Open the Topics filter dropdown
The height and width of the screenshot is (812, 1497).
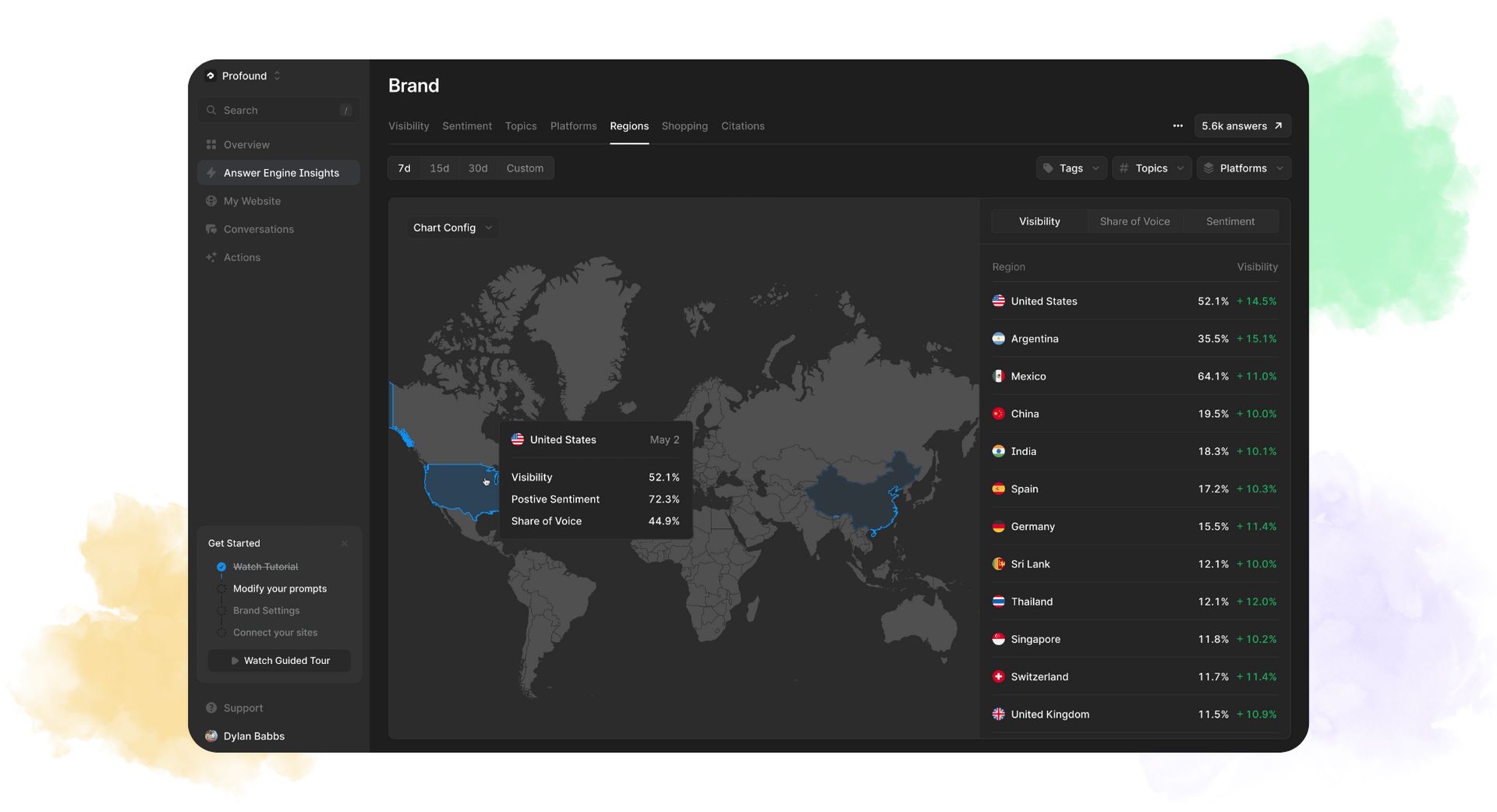coord(1152,168)
